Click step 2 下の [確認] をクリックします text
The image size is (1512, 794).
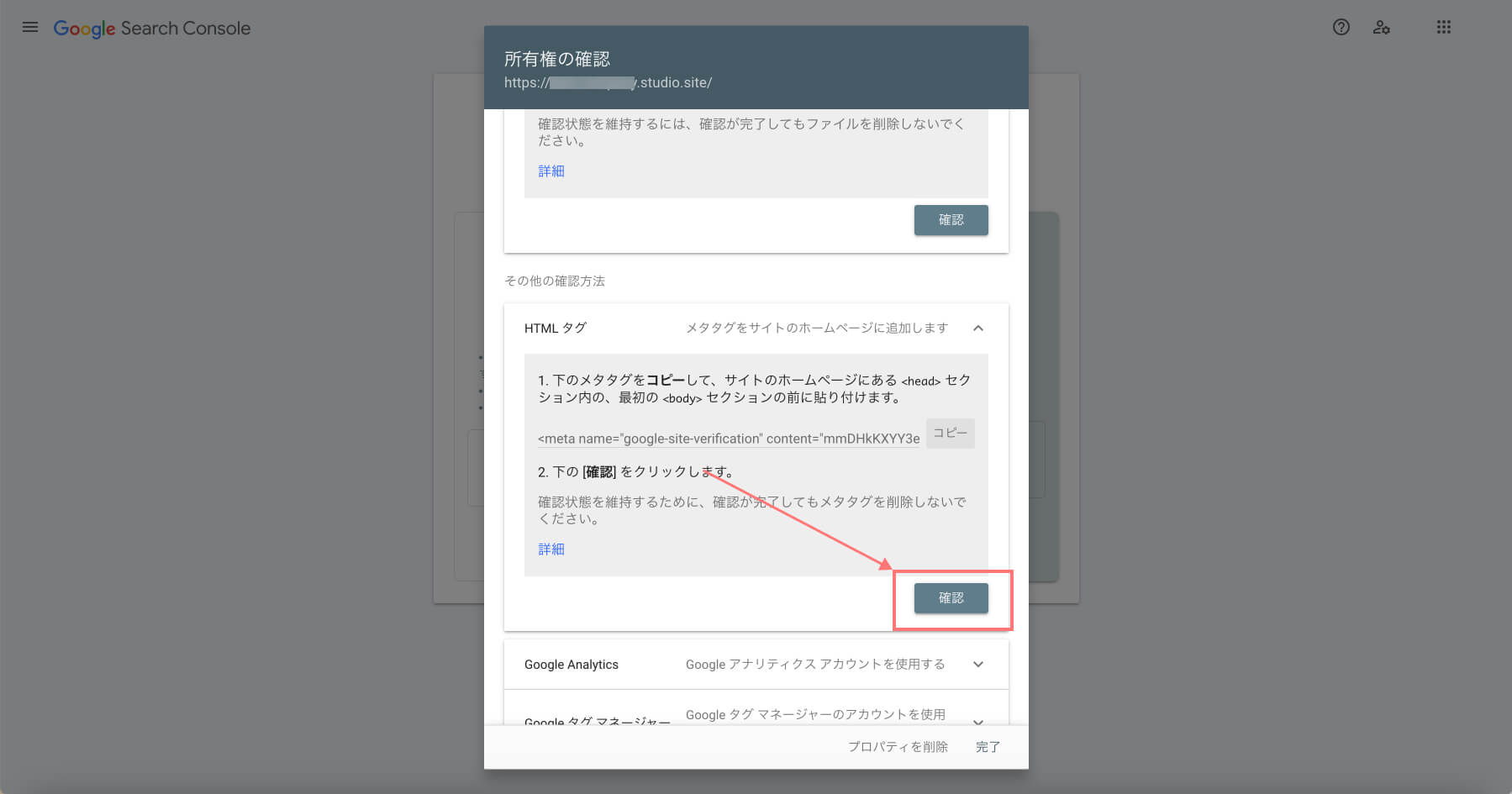(636, 472)
